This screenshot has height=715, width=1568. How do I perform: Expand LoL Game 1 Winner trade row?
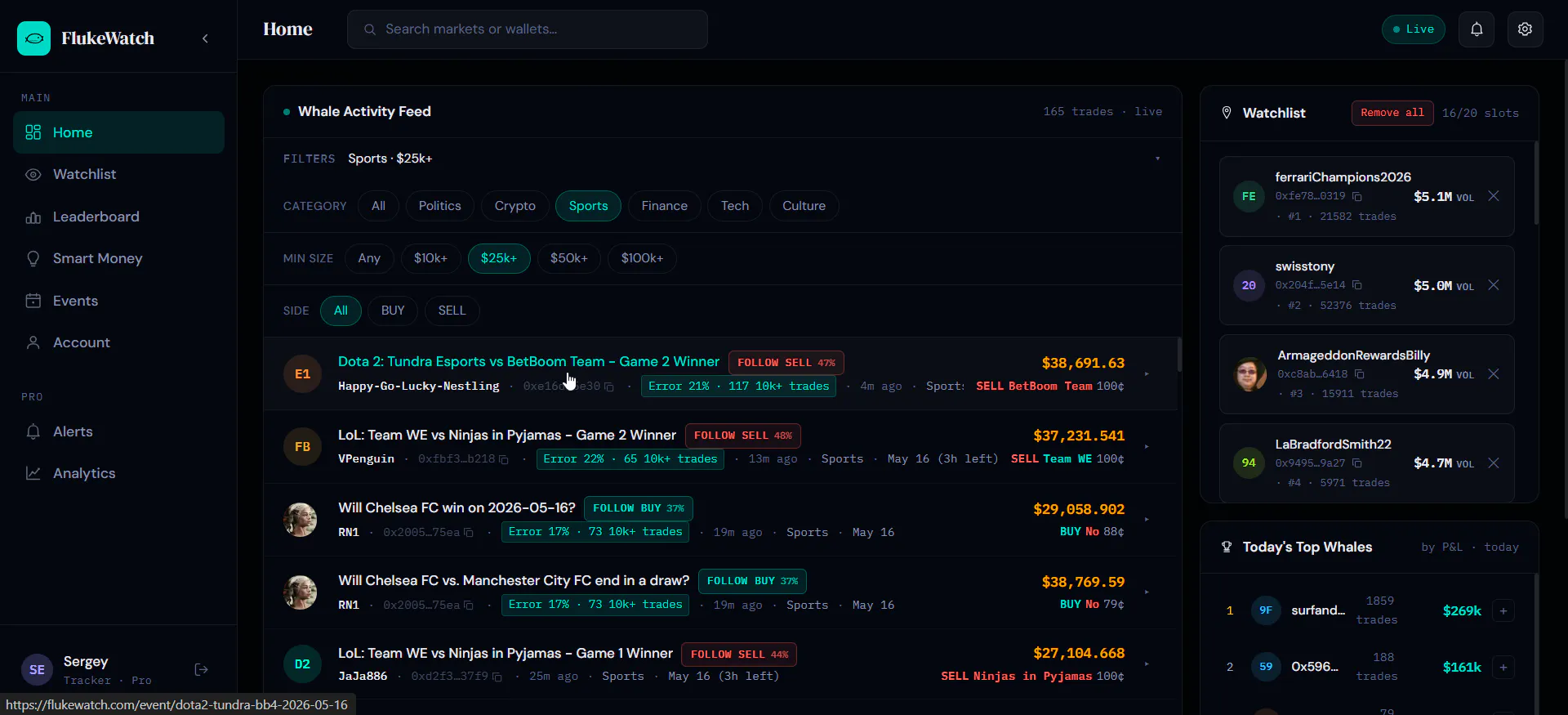point(1147,664)
